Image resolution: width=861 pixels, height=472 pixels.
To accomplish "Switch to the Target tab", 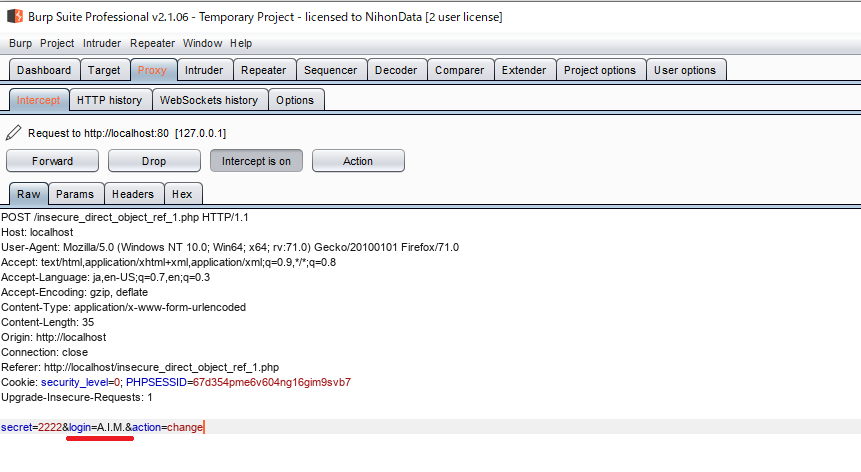I will (x=104, y=70).
